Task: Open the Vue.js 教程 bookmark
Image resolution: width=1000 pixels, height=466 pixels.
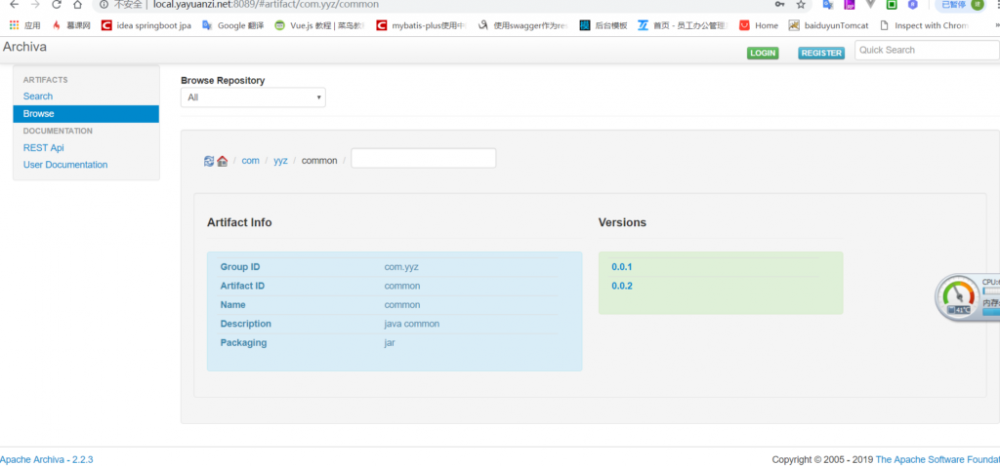Action: coord(320,25)
